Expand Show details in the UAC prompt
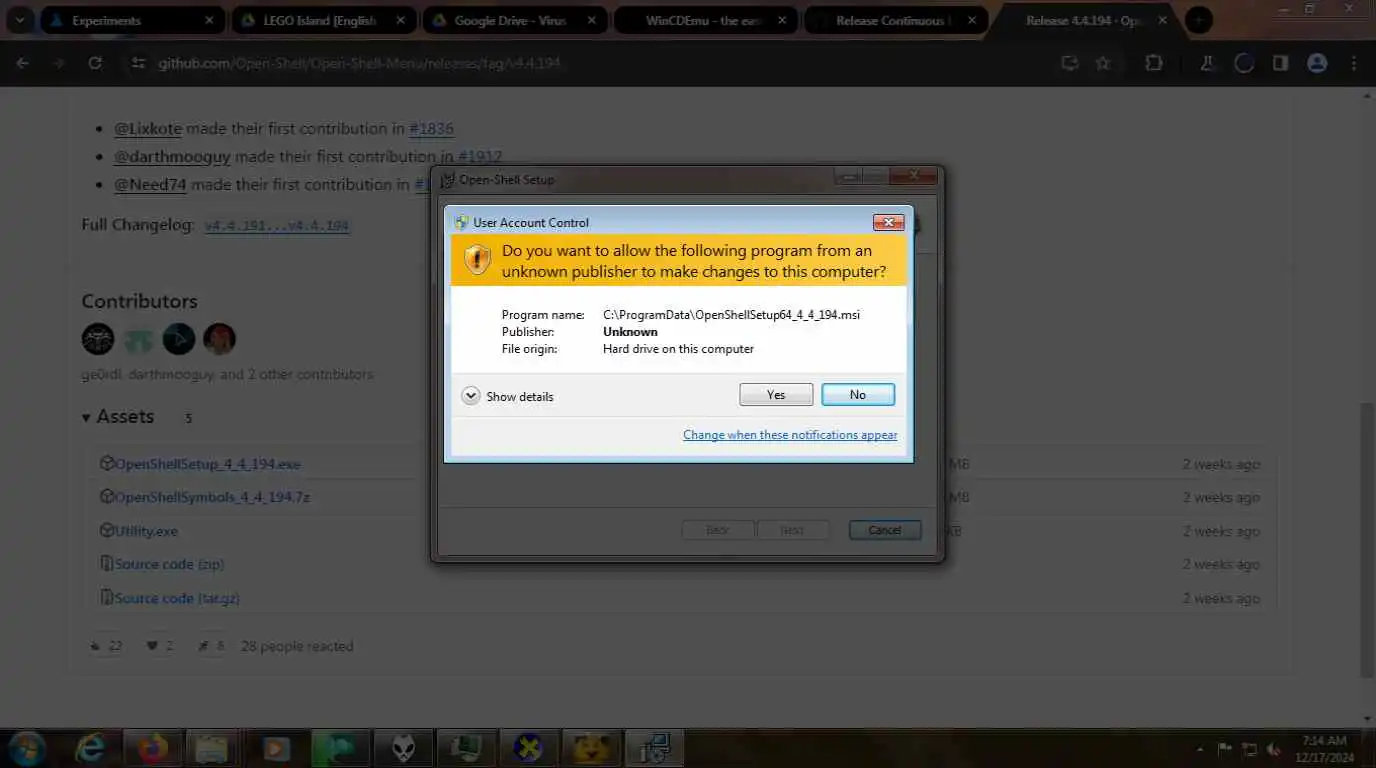The height and width of the screenshot is (768, 1376). (508, 397)
